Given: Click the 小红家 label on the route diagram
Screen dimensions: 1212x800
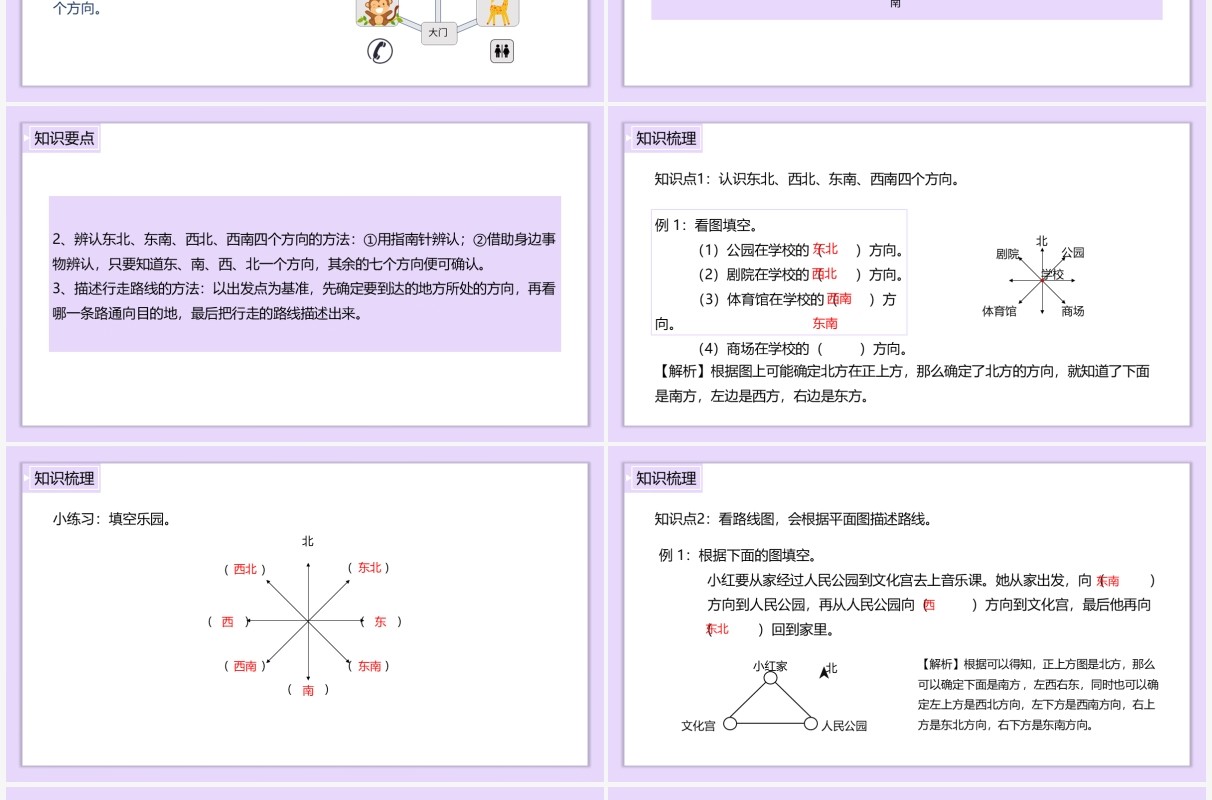Looking at the screenshot, I should click(770, 665).
